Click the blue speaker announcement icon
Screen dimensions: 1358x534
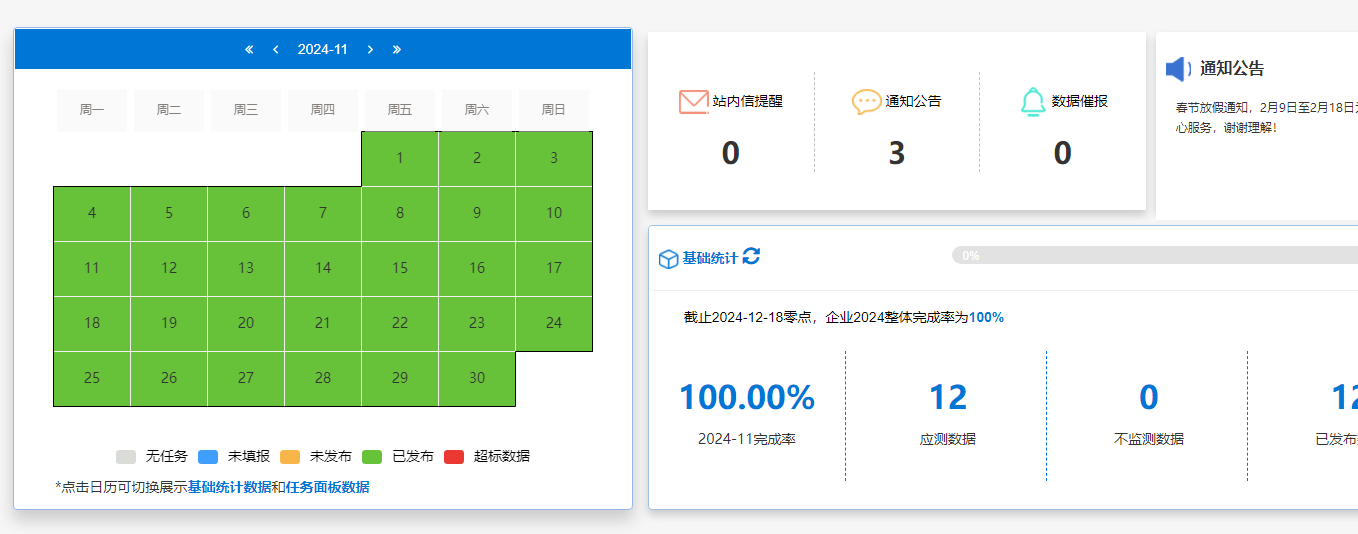[1177, 69]
